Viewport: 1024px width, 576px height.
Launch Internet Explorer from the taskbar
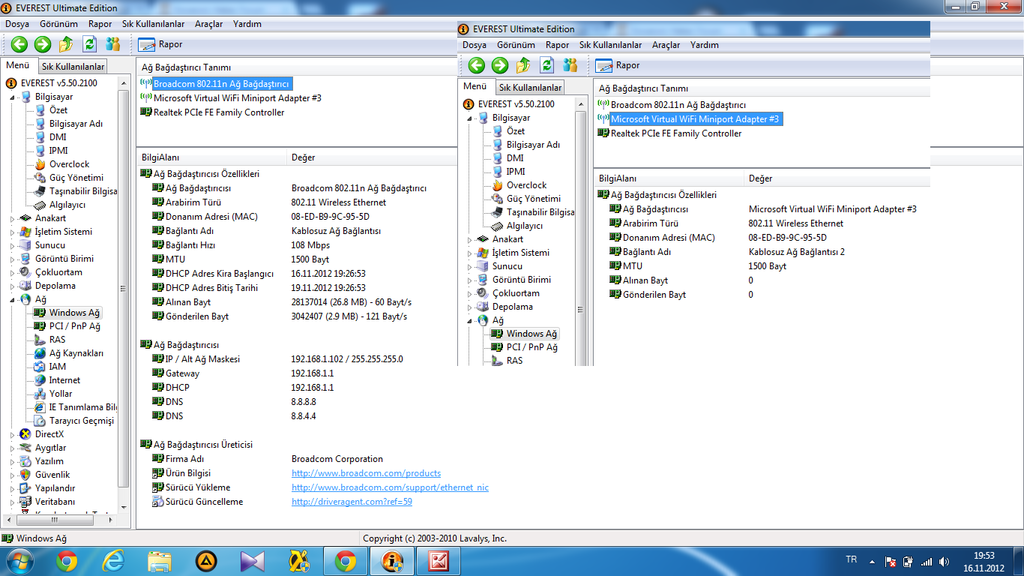(113, 562)
